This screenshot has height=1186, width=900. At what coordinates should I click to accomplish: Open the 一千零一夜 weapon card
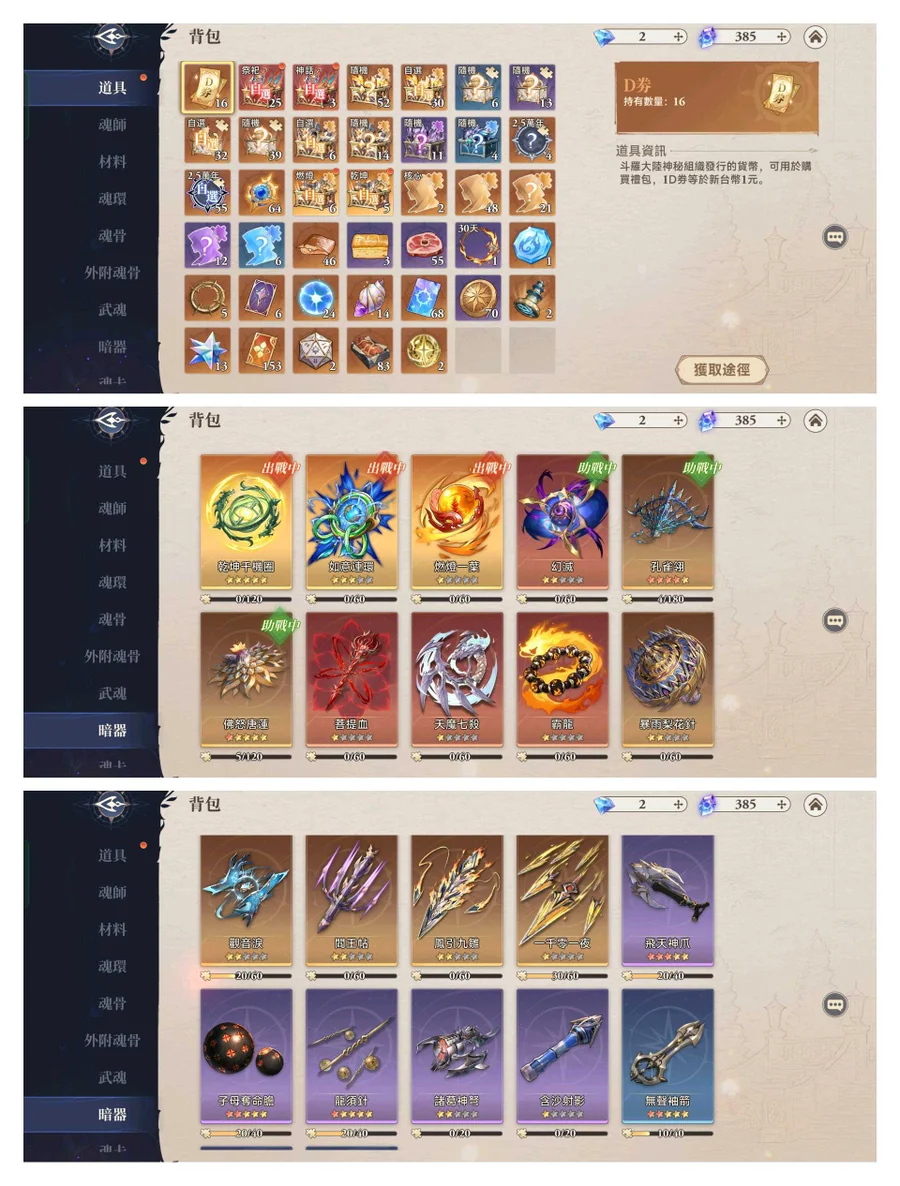(x=562, y=901)
